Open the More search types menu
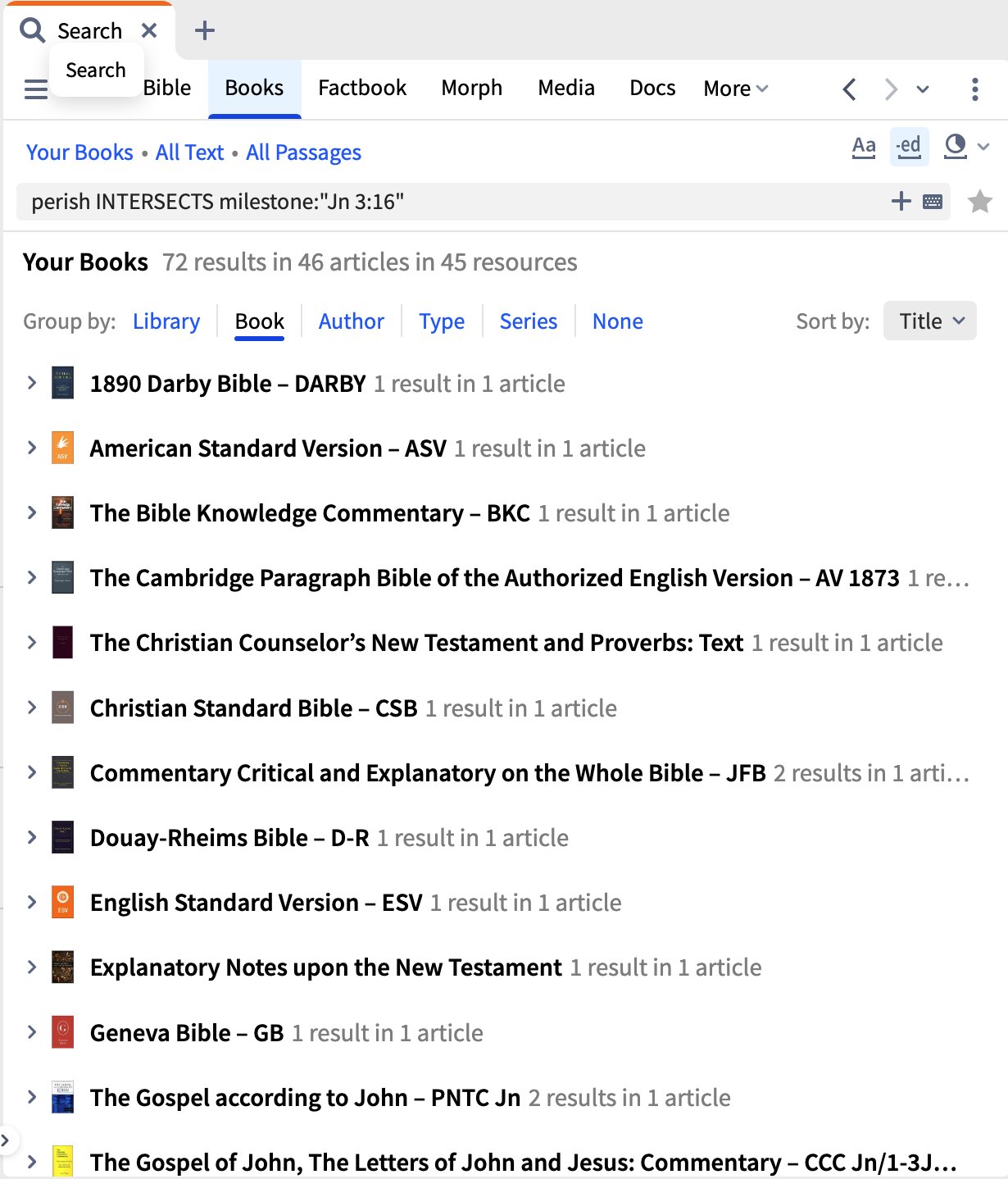 (x=736, y=89)
